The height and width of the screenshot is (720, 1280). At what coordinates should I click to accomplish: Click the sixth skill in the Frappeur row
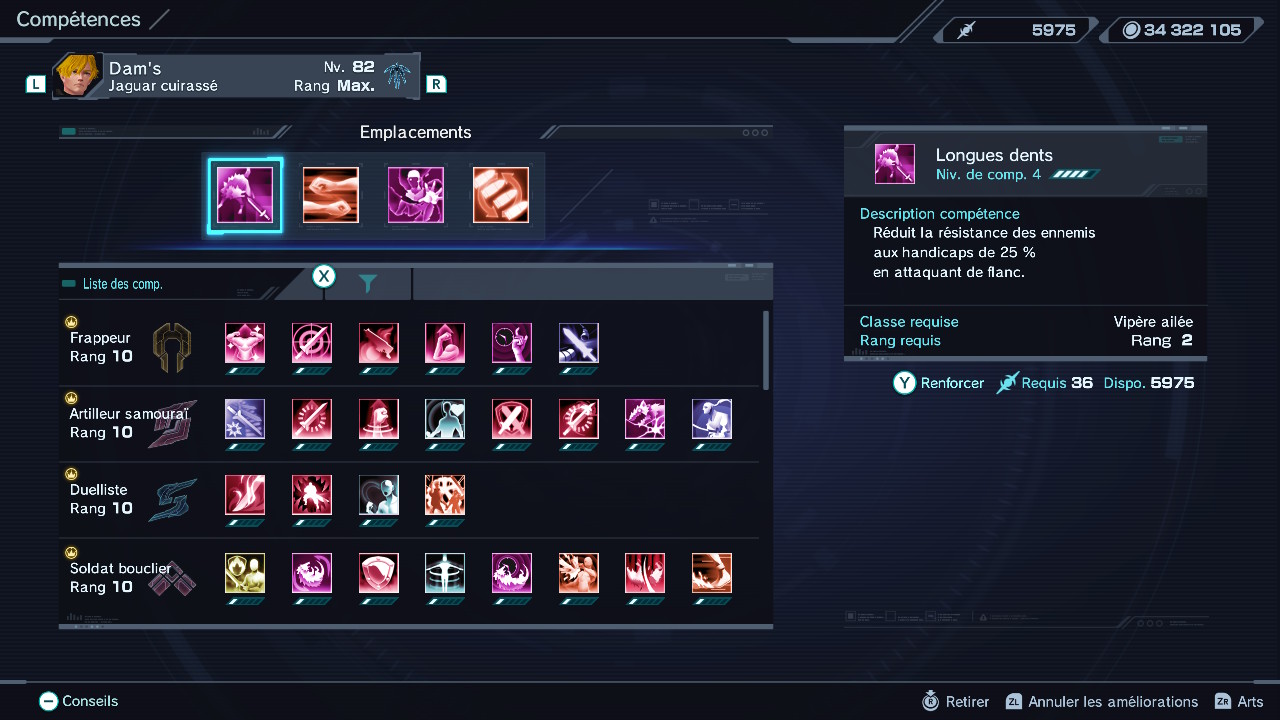tap(579, 343)
